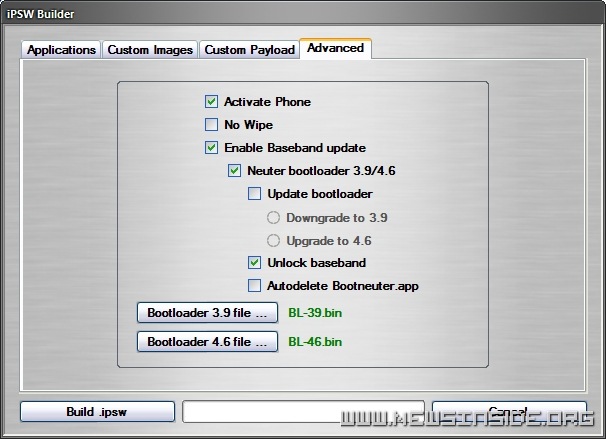Browse for the Bootloader 3.9 file
Viewport: 606px width, 439px height.
[207, 313]
